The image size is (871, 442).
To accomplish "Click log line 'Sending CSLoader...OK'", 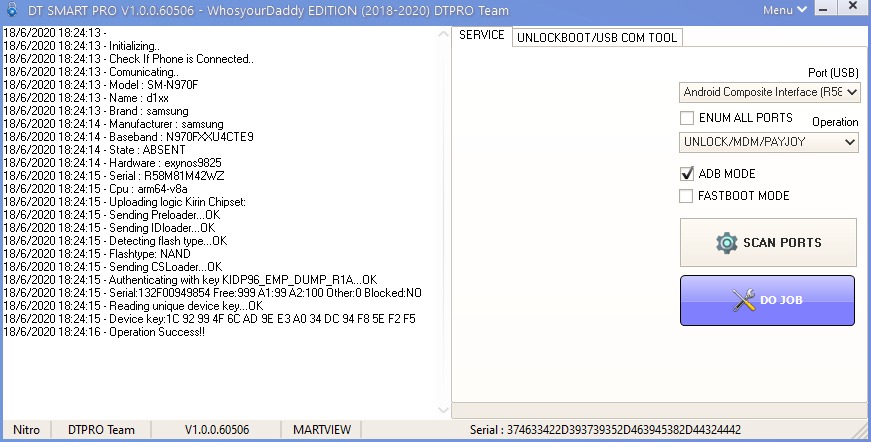I will click(113, 267).
